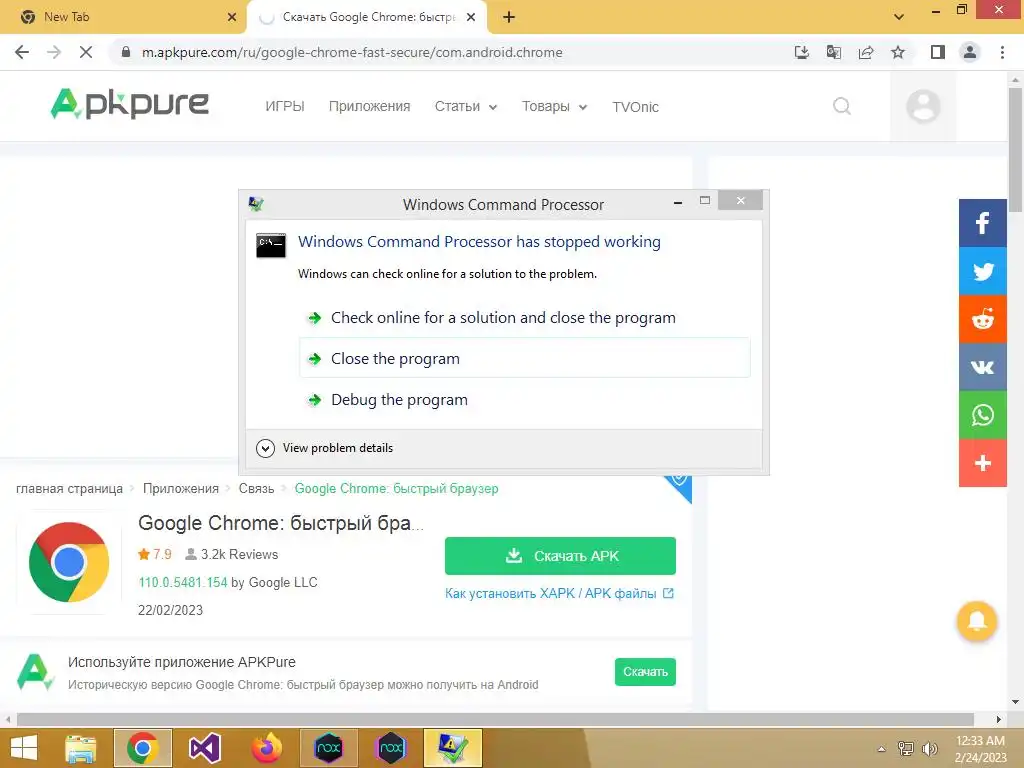Click the 7.9 star rating
The image size is (1024, 768).
coord(155,554)
